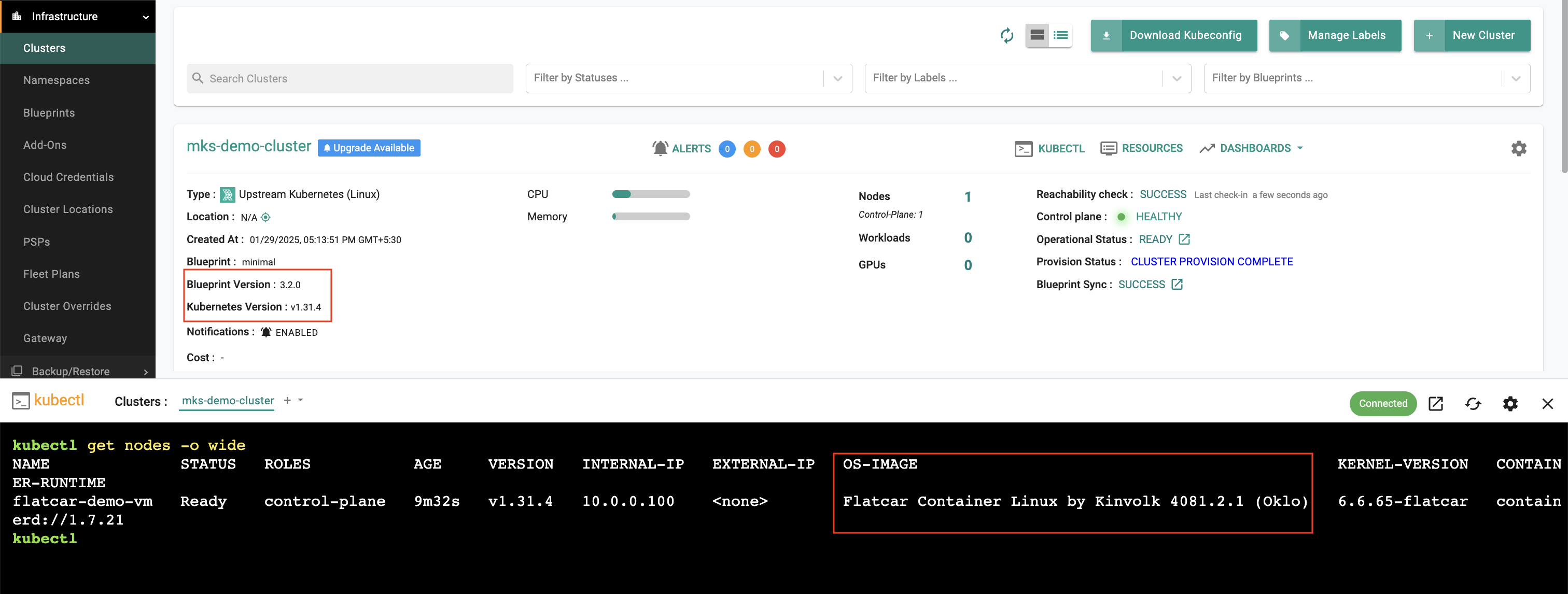Open the Blueprints sidebar section

(48, 112)
